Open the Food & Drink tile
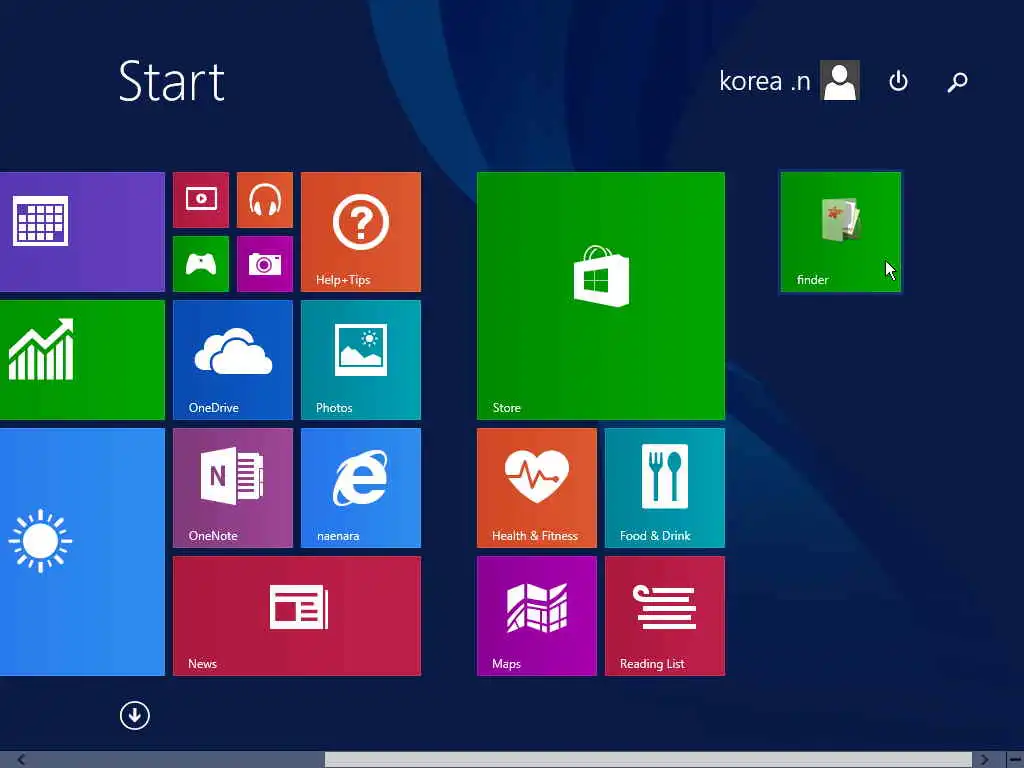 click(665, 488)
